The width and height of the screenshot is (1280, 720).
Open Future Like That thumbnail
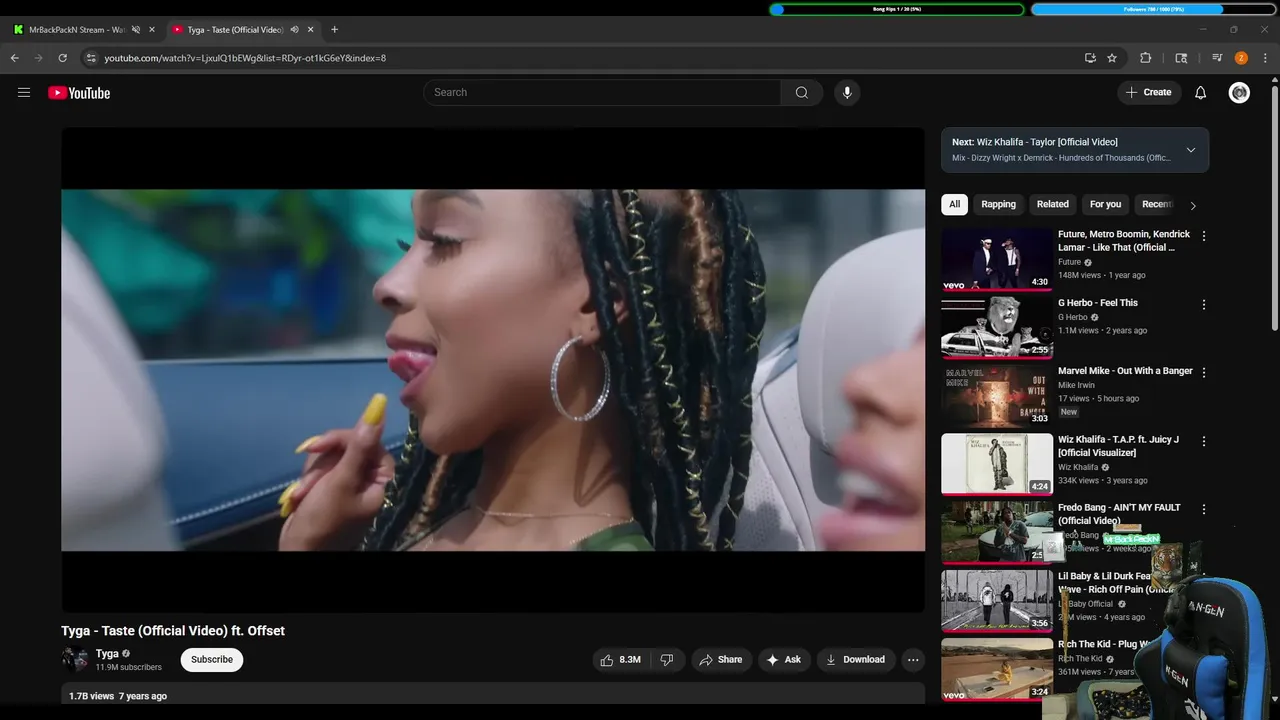click(x=997, y=260)
